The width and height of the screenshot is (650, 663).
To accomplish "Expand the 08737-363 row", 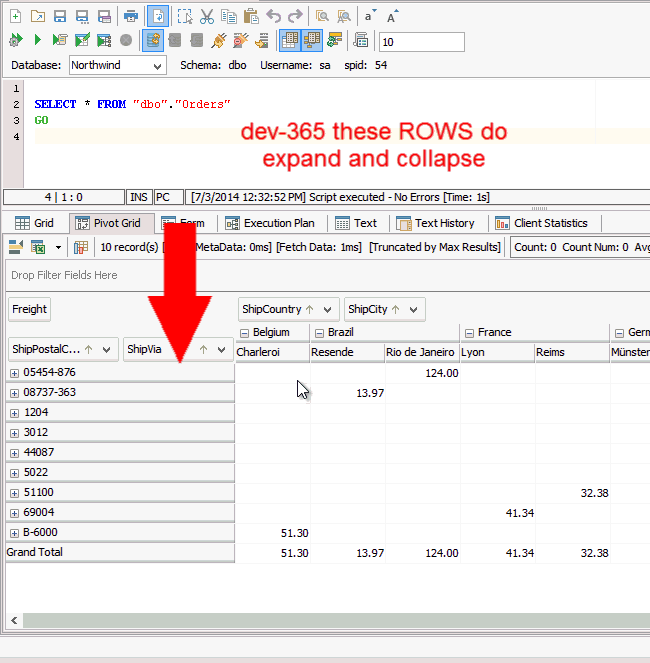I will pos(14,393).
